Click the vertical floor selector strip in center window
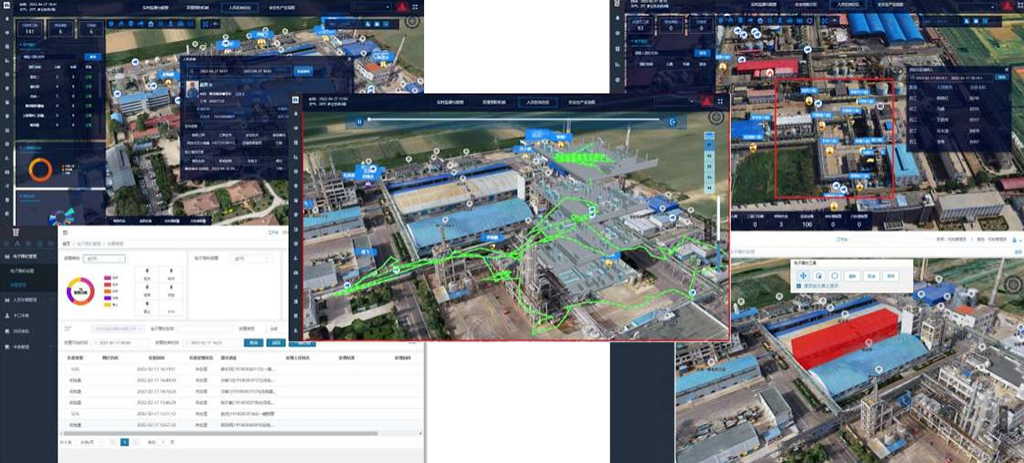The image size is (1024, 463). pyautogui.click(x=709, y=162)
